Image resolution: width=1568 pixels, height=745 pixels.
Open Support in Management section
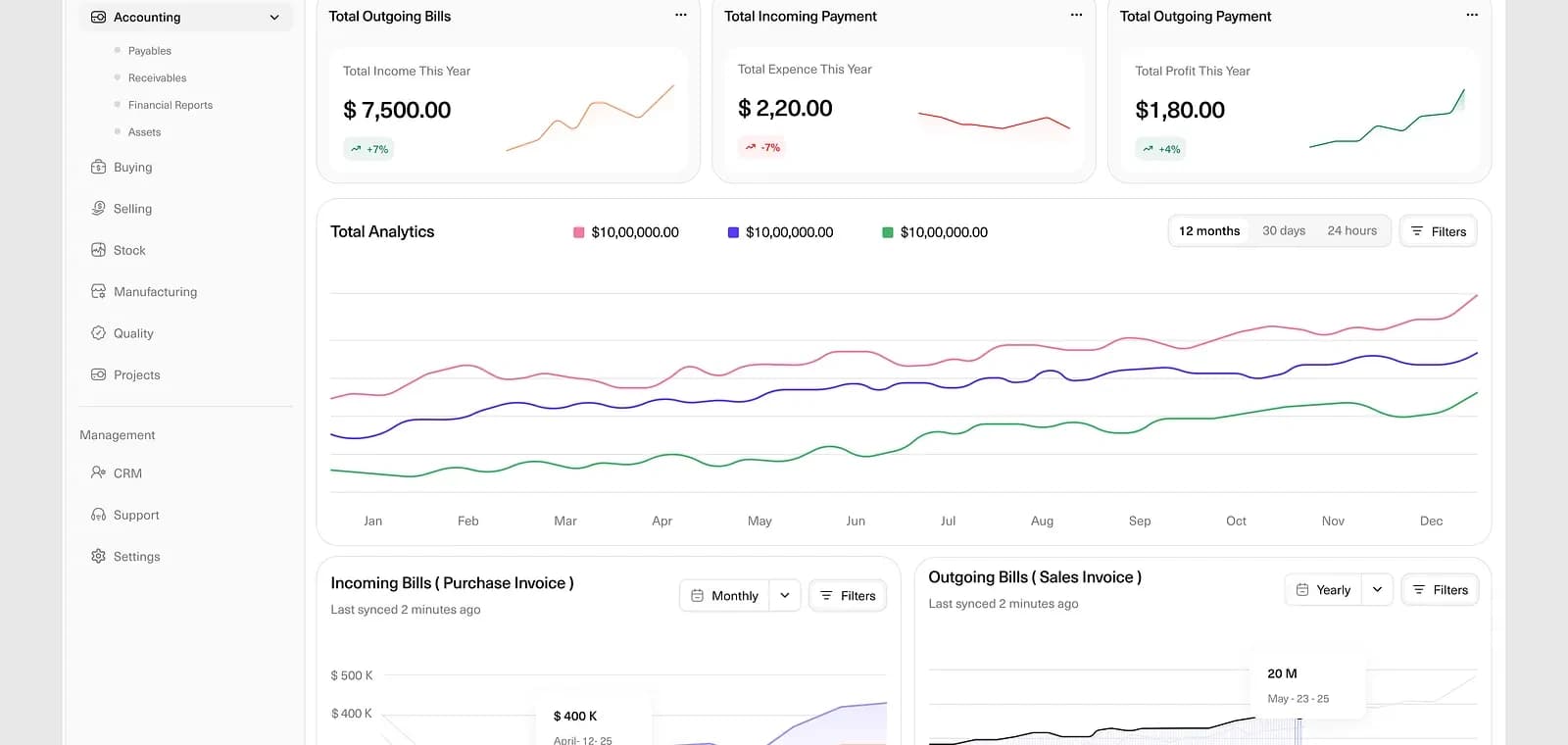pyautogui.click(x=136, y=515)
